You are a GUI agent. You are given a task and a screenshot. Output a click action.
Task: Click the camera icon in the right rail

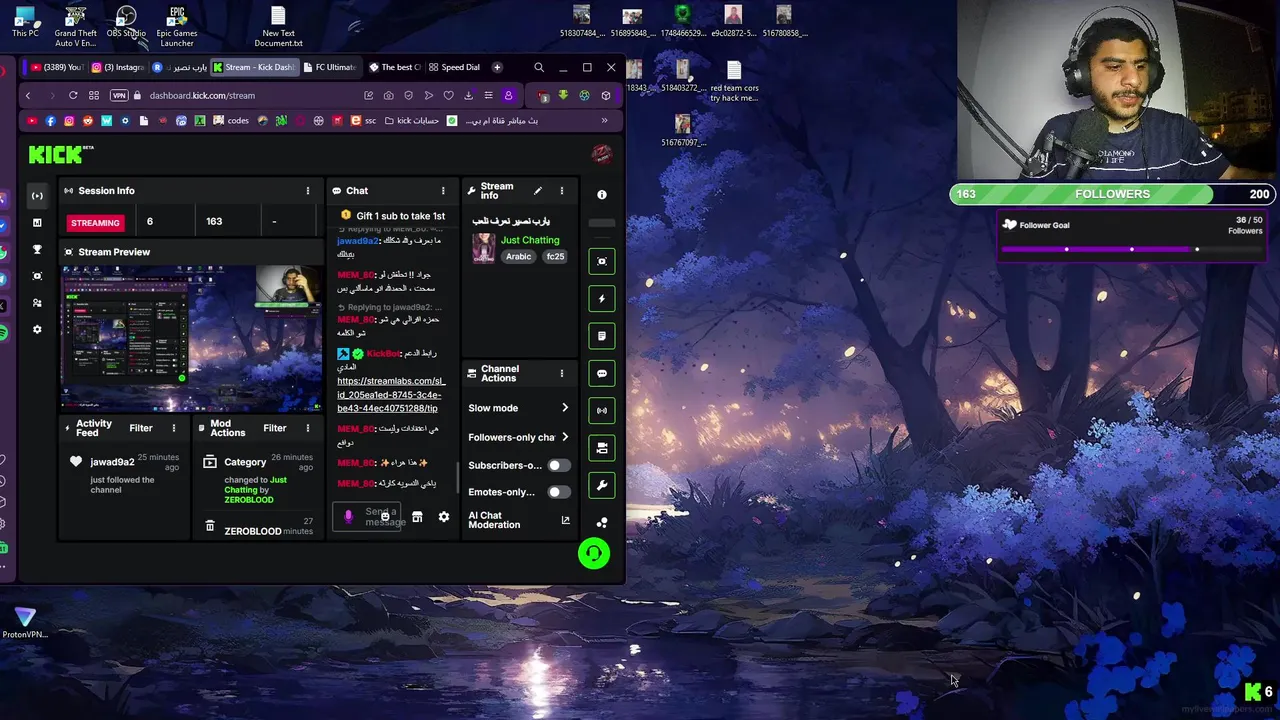[x=602, y=448]
